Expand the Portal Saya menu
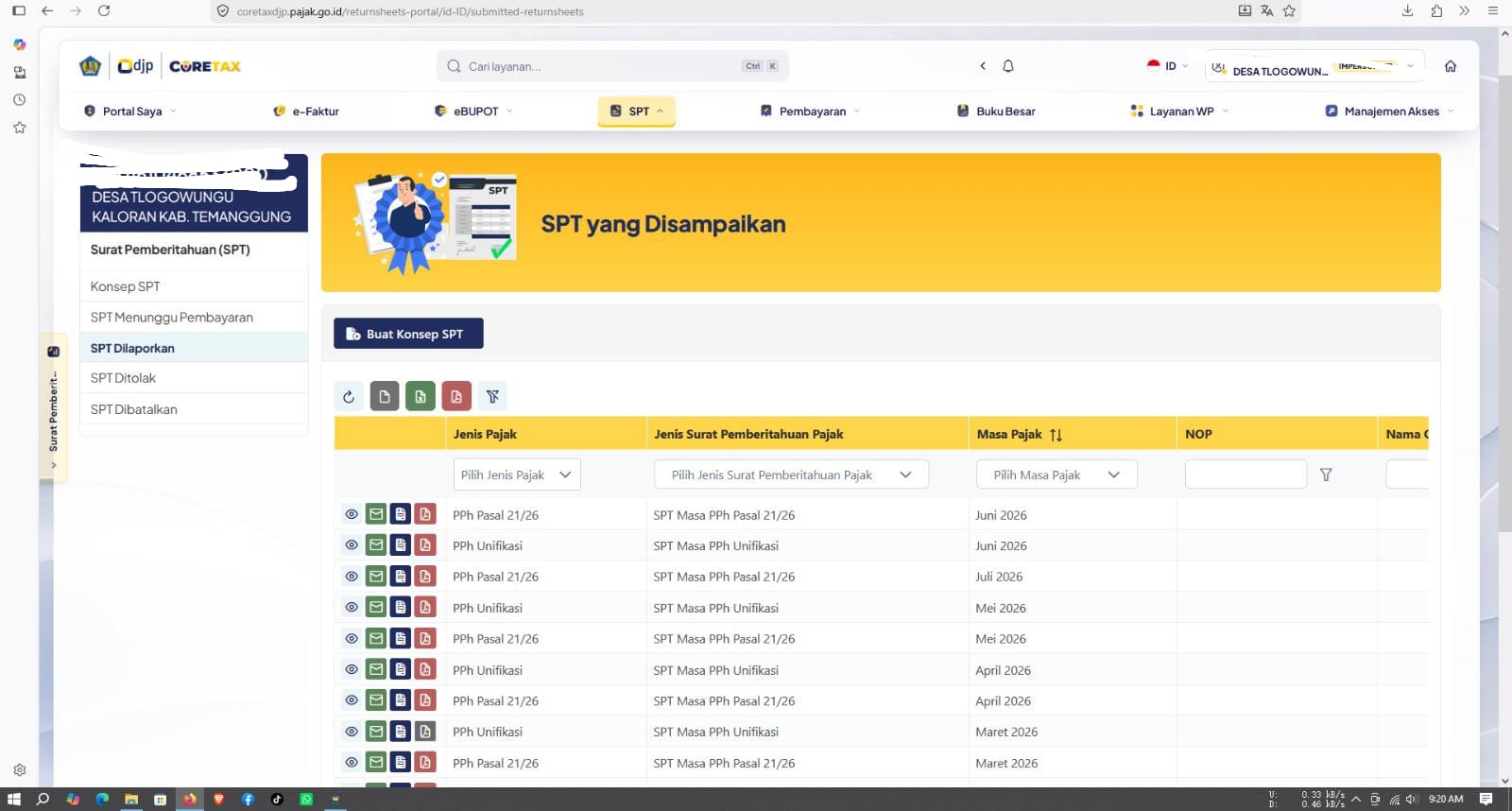 point(130,111)
